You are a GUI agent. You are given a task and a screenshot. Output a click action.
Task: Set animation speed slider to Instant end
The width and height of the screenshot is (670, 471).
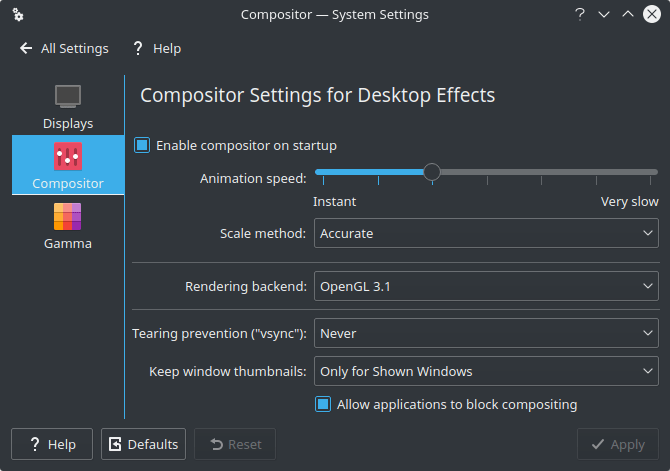(323, 172)
